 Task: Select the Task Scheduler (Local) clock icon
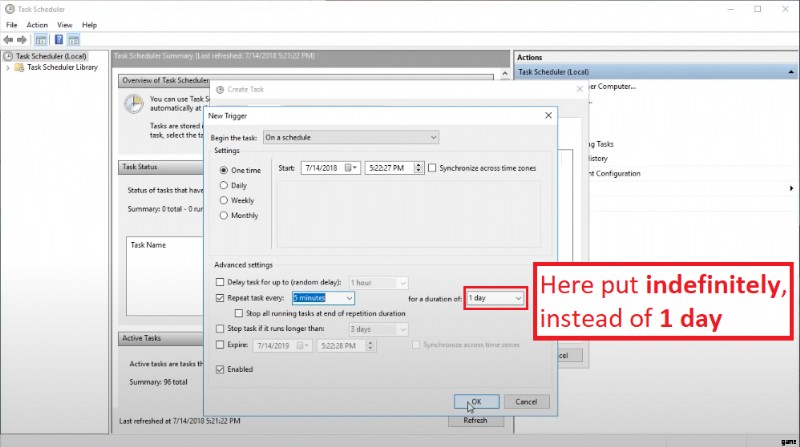(9, 56)
